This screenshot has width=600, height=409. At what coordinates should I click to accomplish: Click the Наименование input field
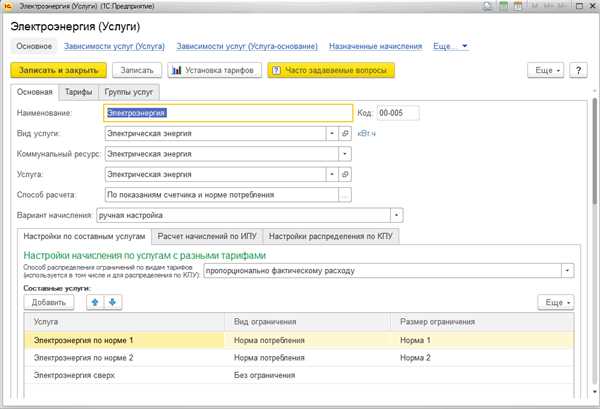(x=228, y=113)
